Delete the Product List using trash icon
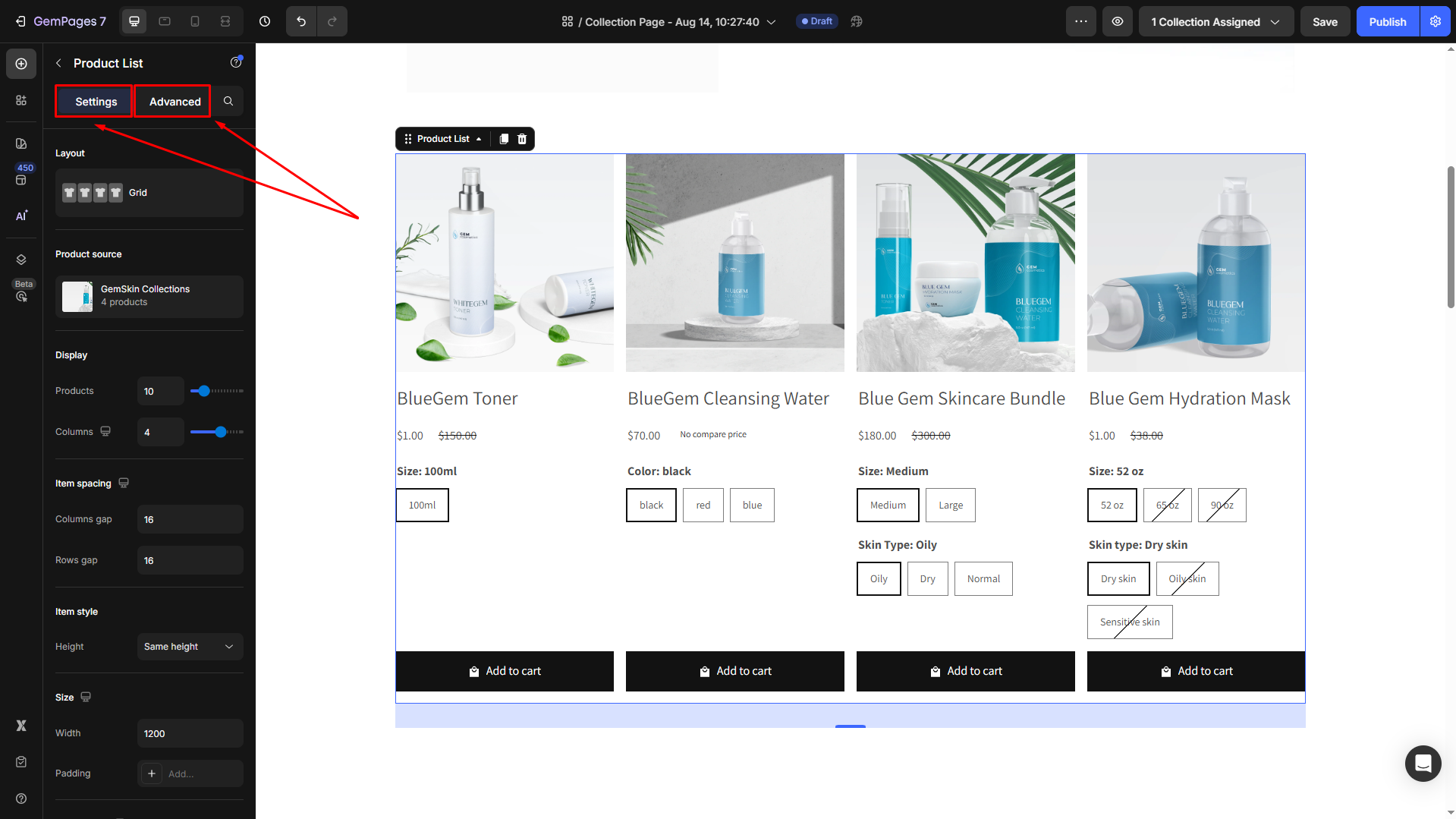 pos(522,139)
